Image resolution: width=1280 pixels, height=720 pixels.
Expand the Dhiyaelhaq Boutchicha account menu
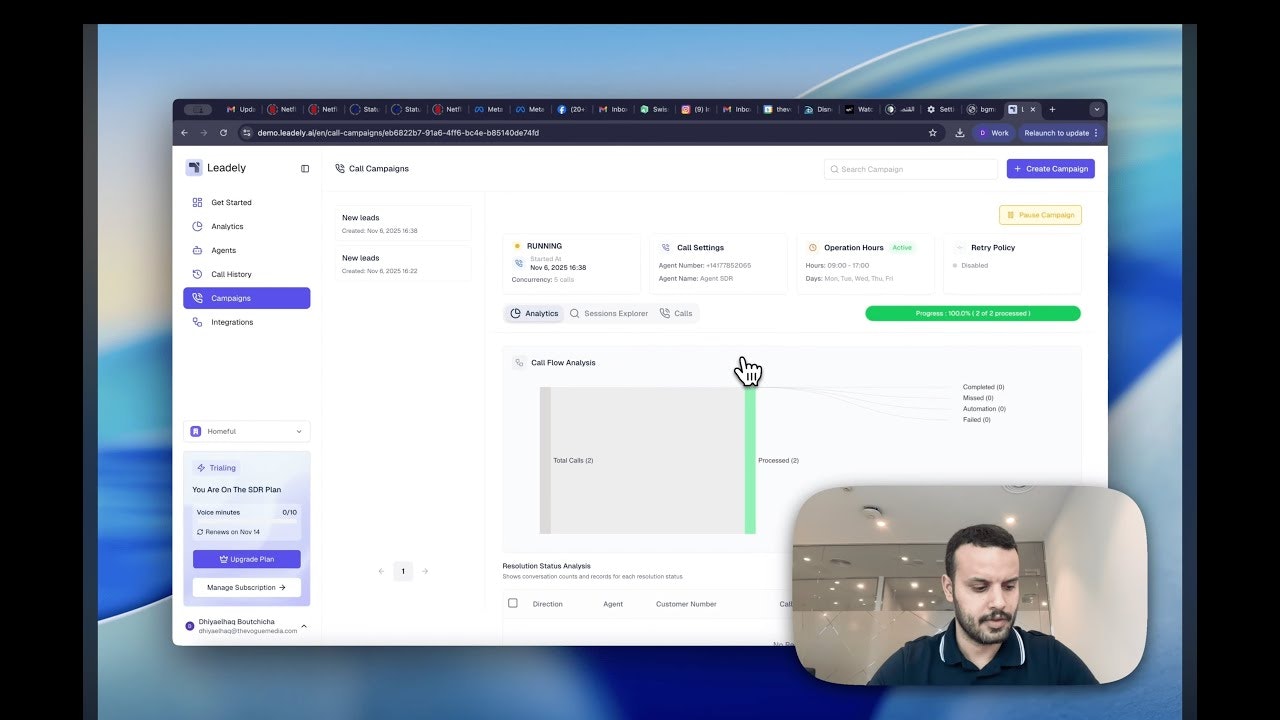tap(304, 626)
